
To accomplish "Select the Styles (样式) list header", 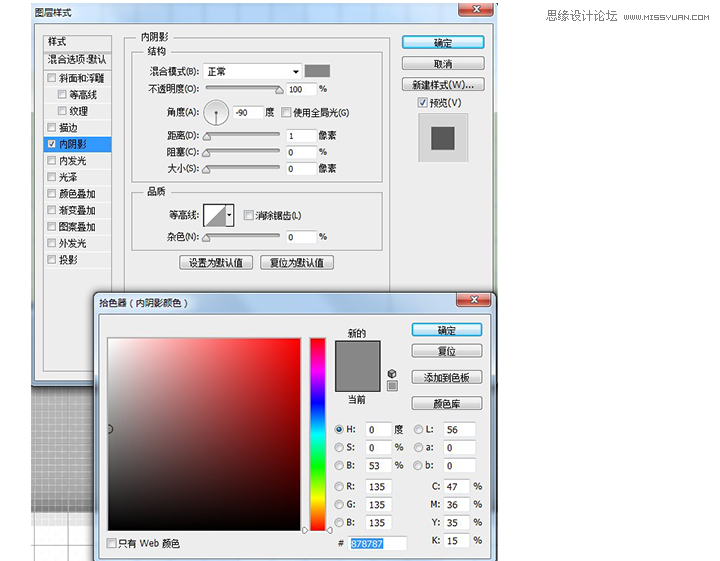I will 78,42.
